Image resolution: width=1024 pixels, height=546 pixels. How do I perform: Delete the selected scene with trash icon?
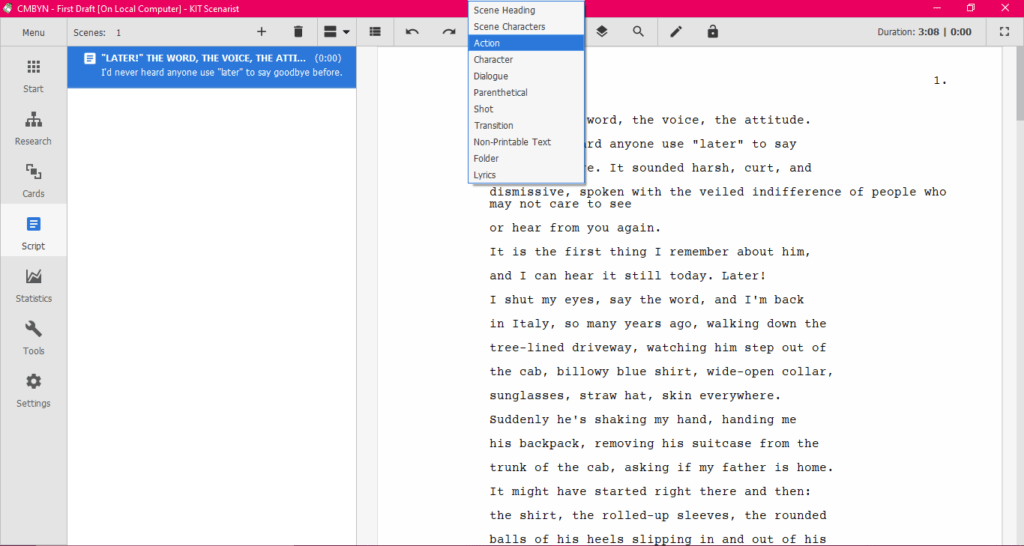coord(298,31)
